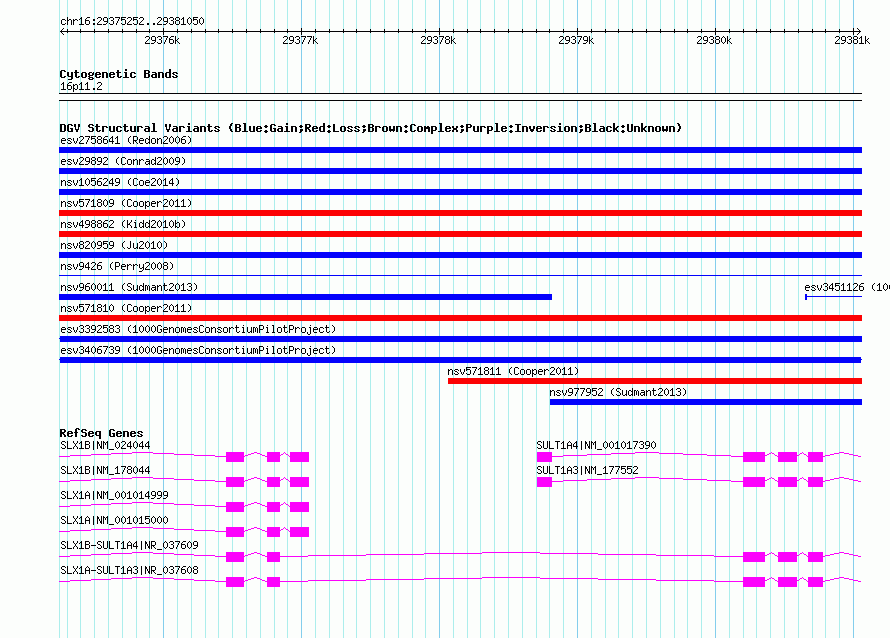Click first exon of SLX1B-SULT1A4|NR_037609 transcript

235,557
